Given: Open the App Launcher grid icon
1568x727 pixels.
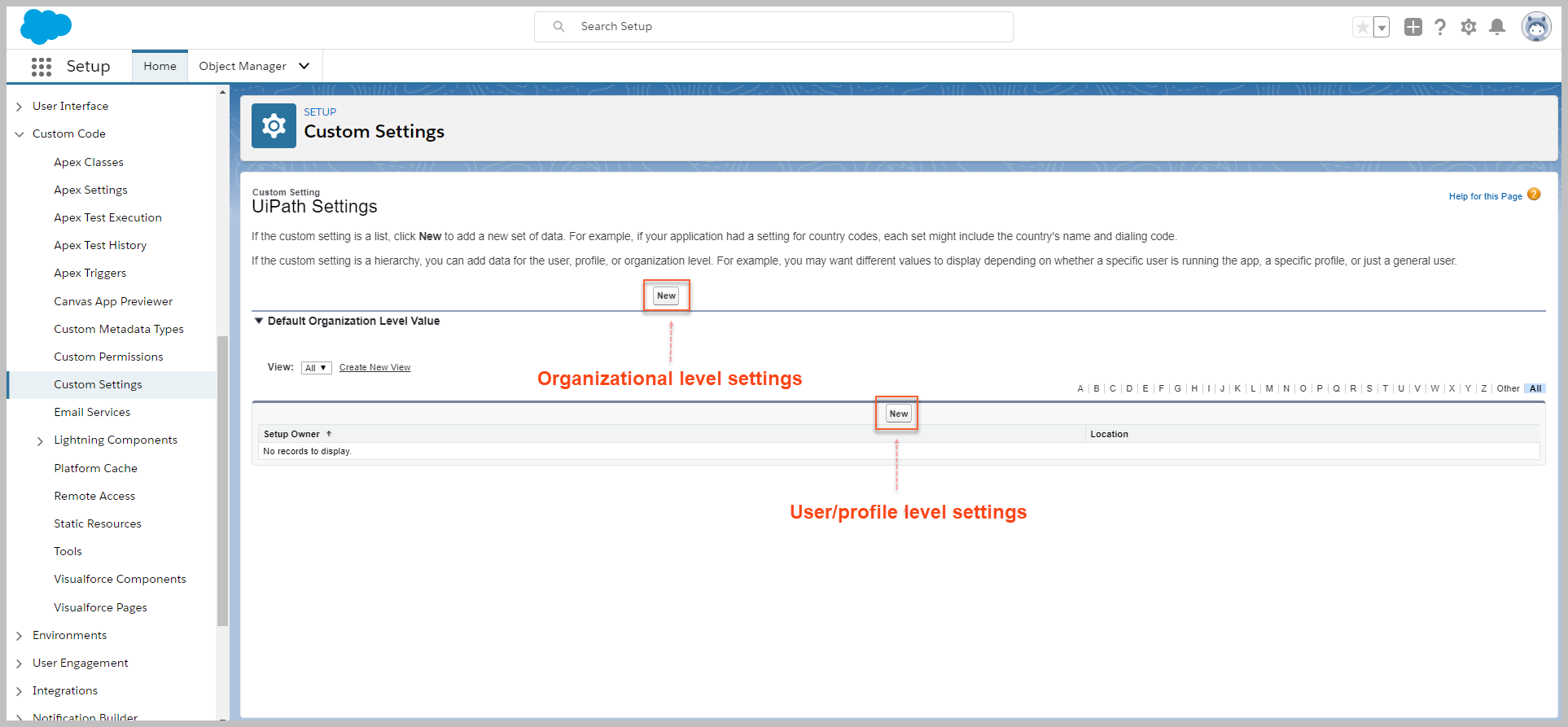Looking at the screenshot, I should [x=42, y=67].
